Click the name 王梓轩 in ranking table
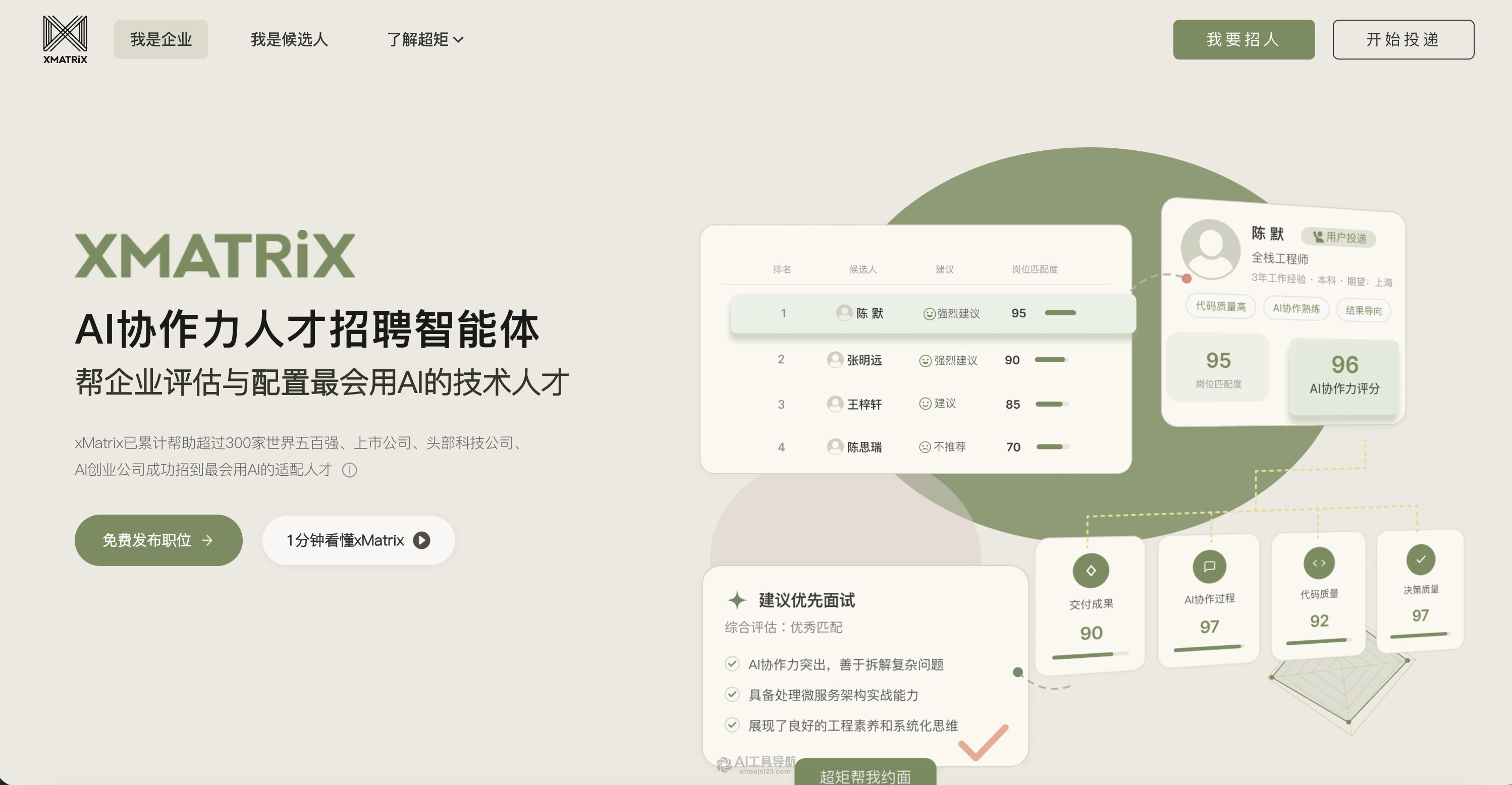 pyautogui.click(x=864, y=404)
